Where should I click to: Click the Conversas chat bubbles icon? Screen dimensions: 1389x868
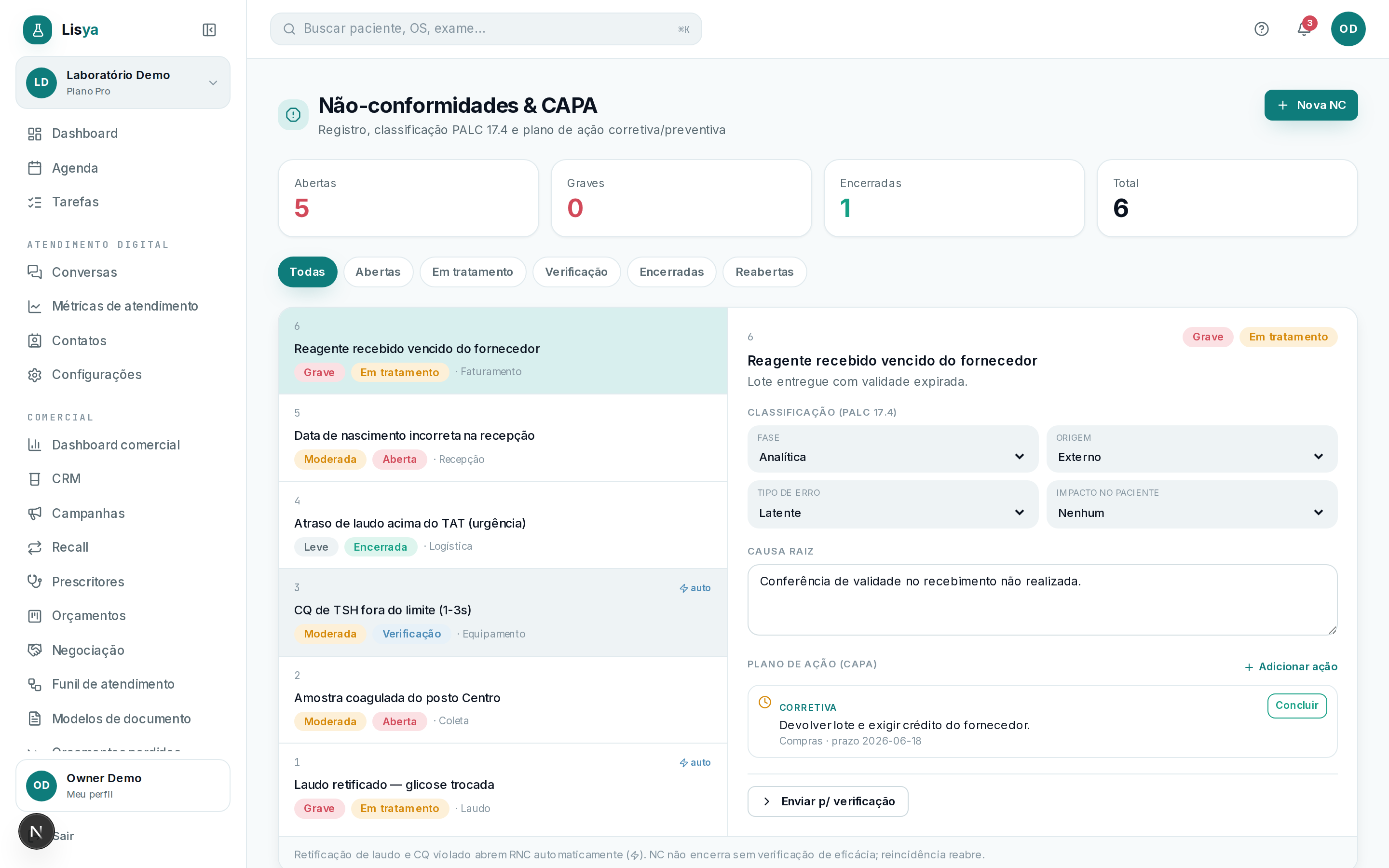pyautogui.click(x=34, y=271)
